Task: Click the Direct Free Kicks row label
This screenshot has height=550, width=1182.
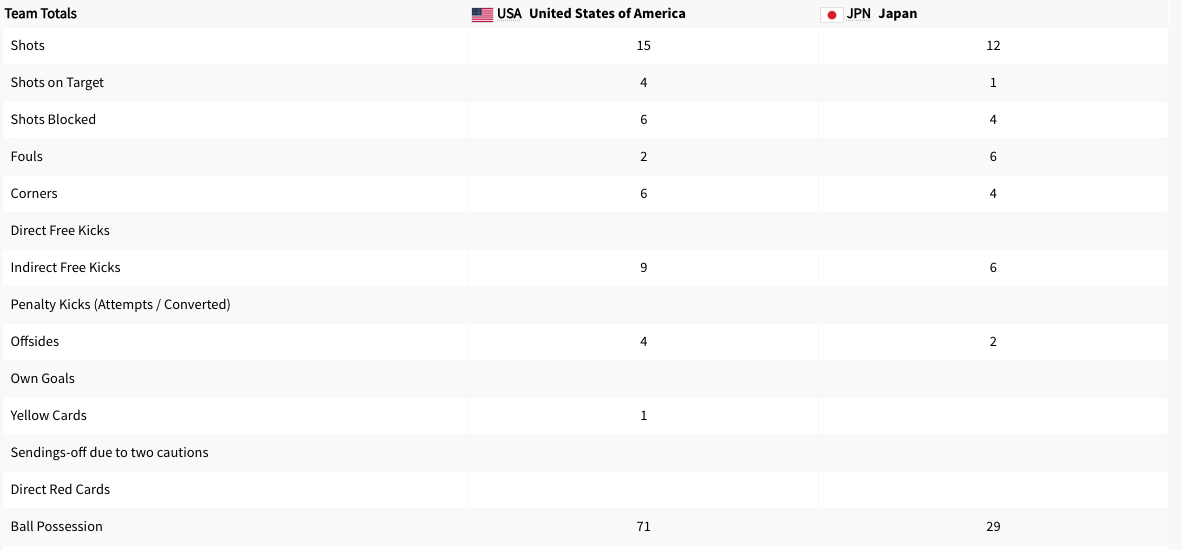Action: (60, 230)
